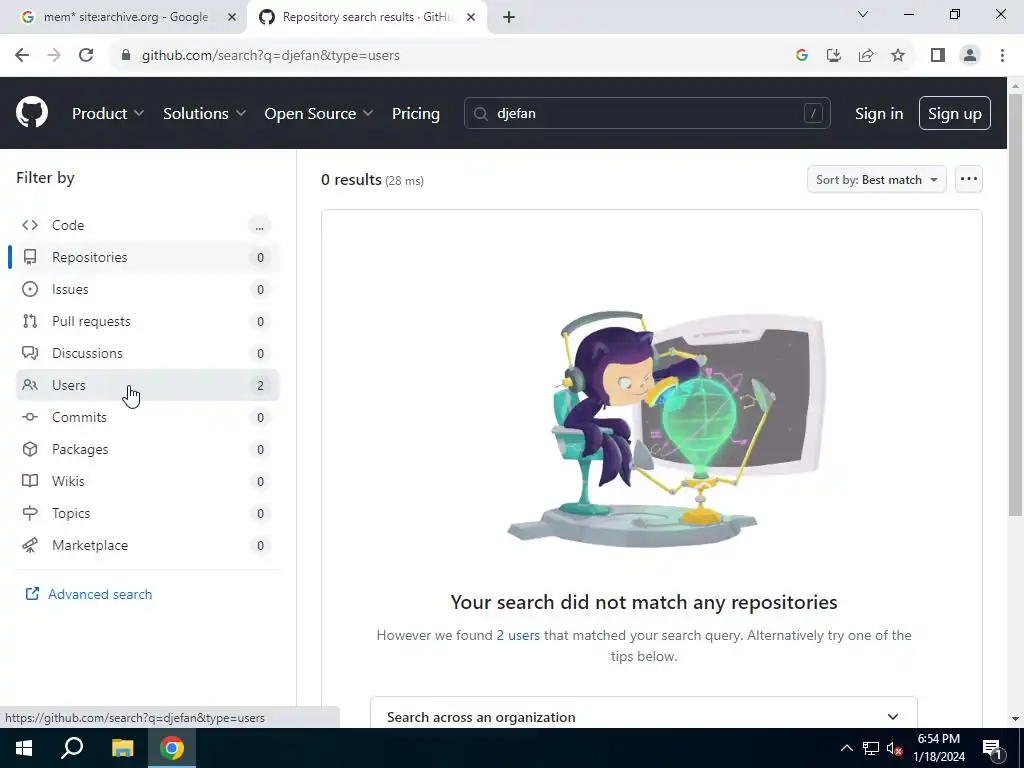Screen dimensions: 1024x768
Task: Click the Marketplace telescope icon
Action: coord(30,545)
